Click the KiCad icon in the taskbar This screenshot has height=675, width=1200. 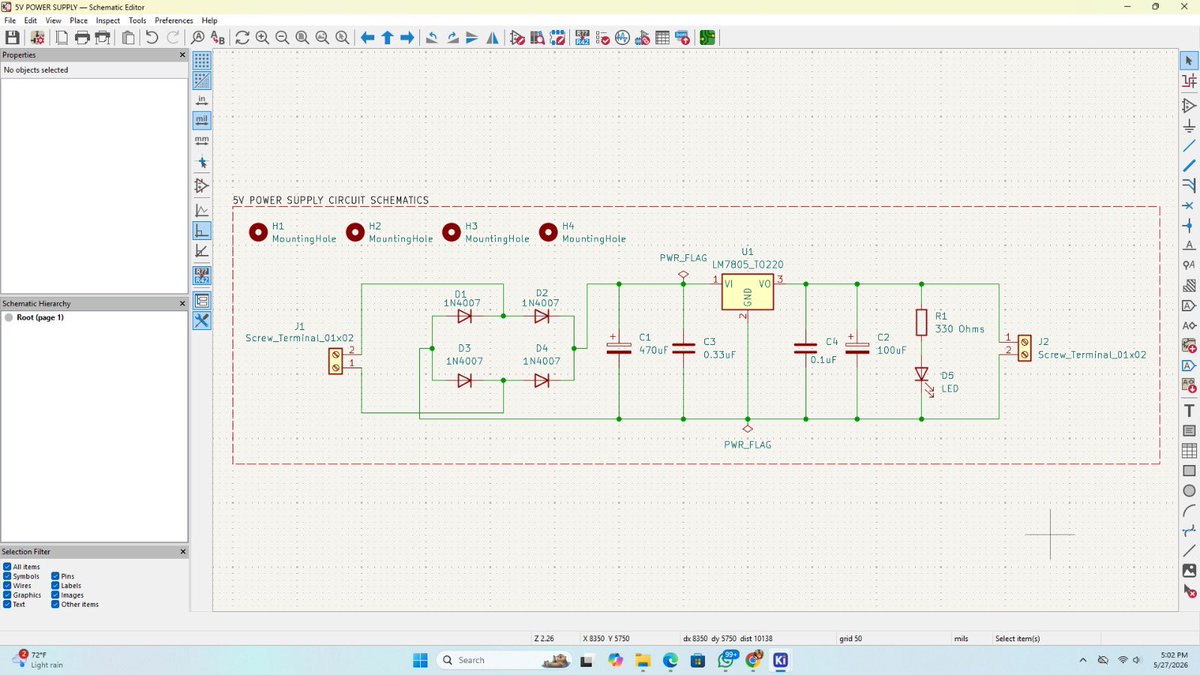(x=780, y=660)
